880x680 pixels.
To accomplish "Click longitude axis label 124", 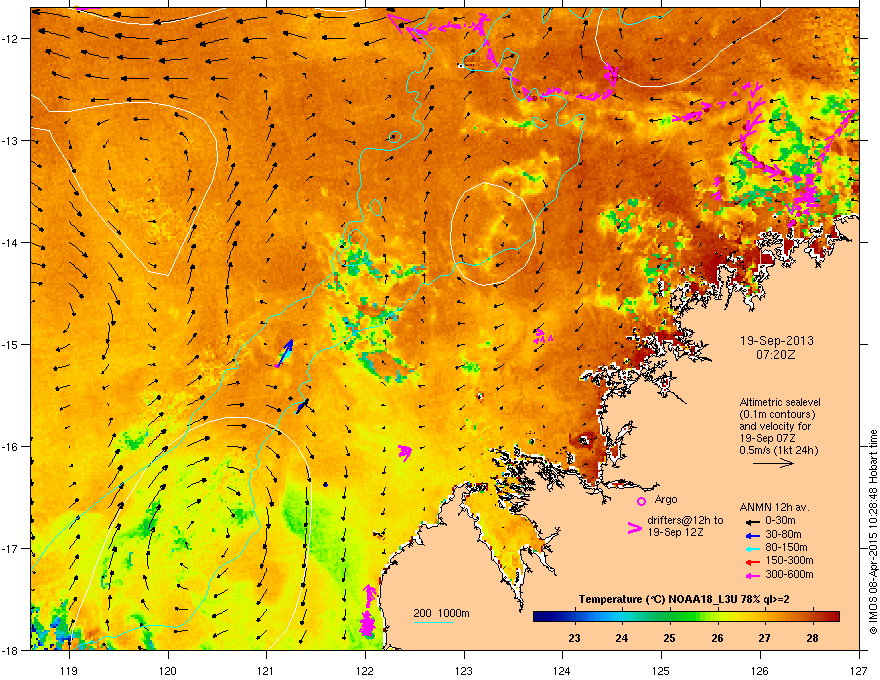I will 562,670.
